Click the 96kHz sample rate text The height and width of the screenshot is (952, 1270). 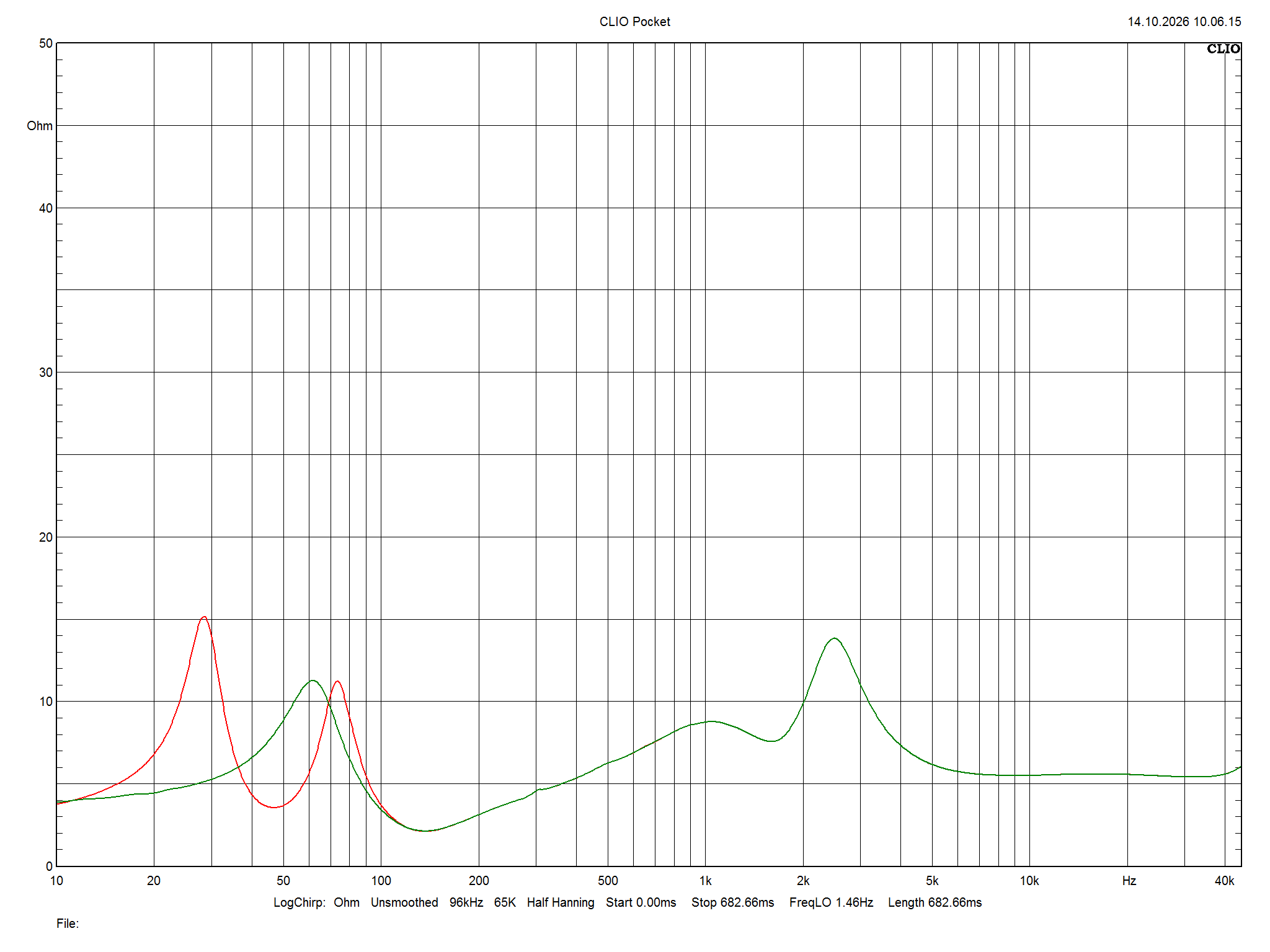pos(466,902)
